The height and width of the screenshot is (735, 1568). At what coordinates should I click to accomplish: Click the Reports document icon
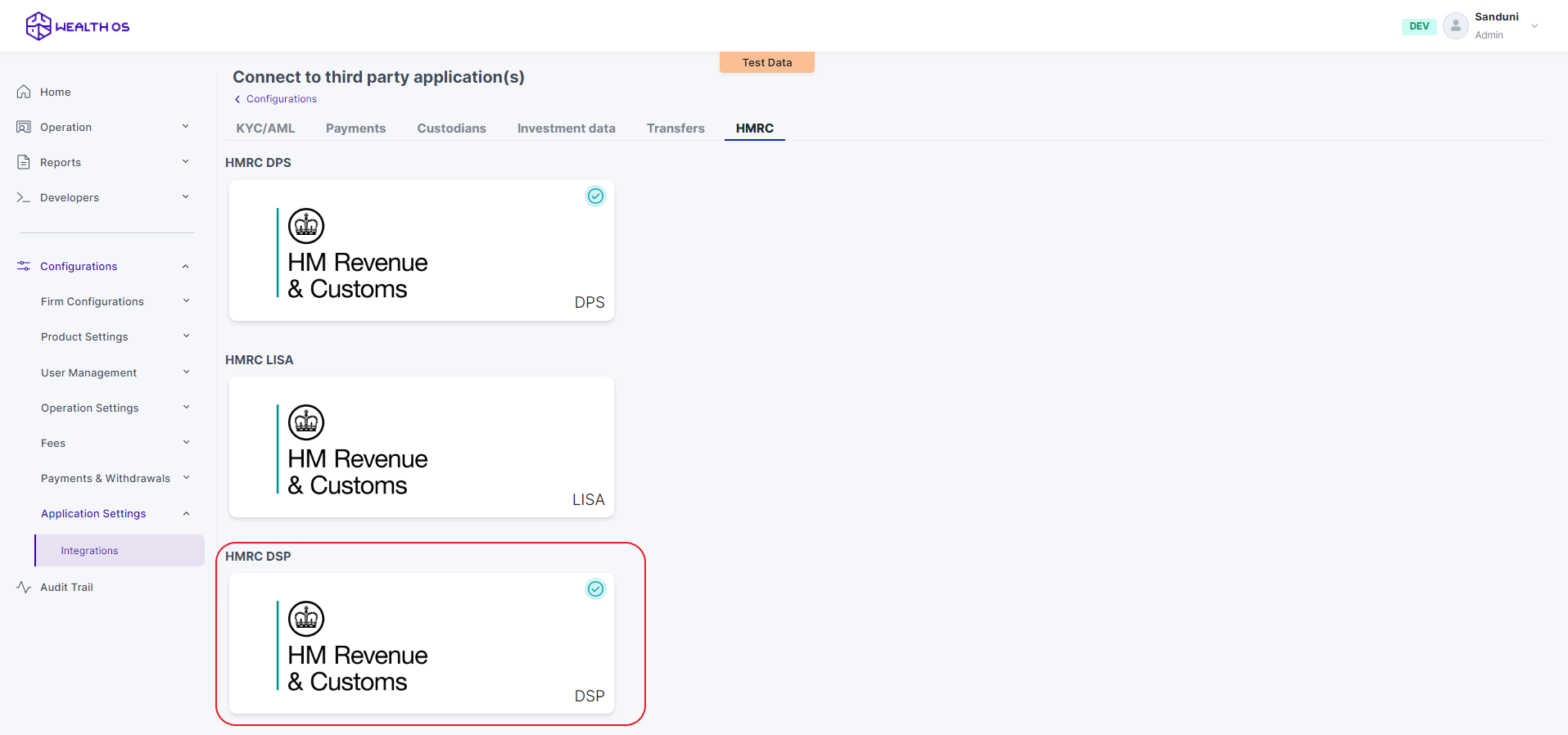coord(24,162)
